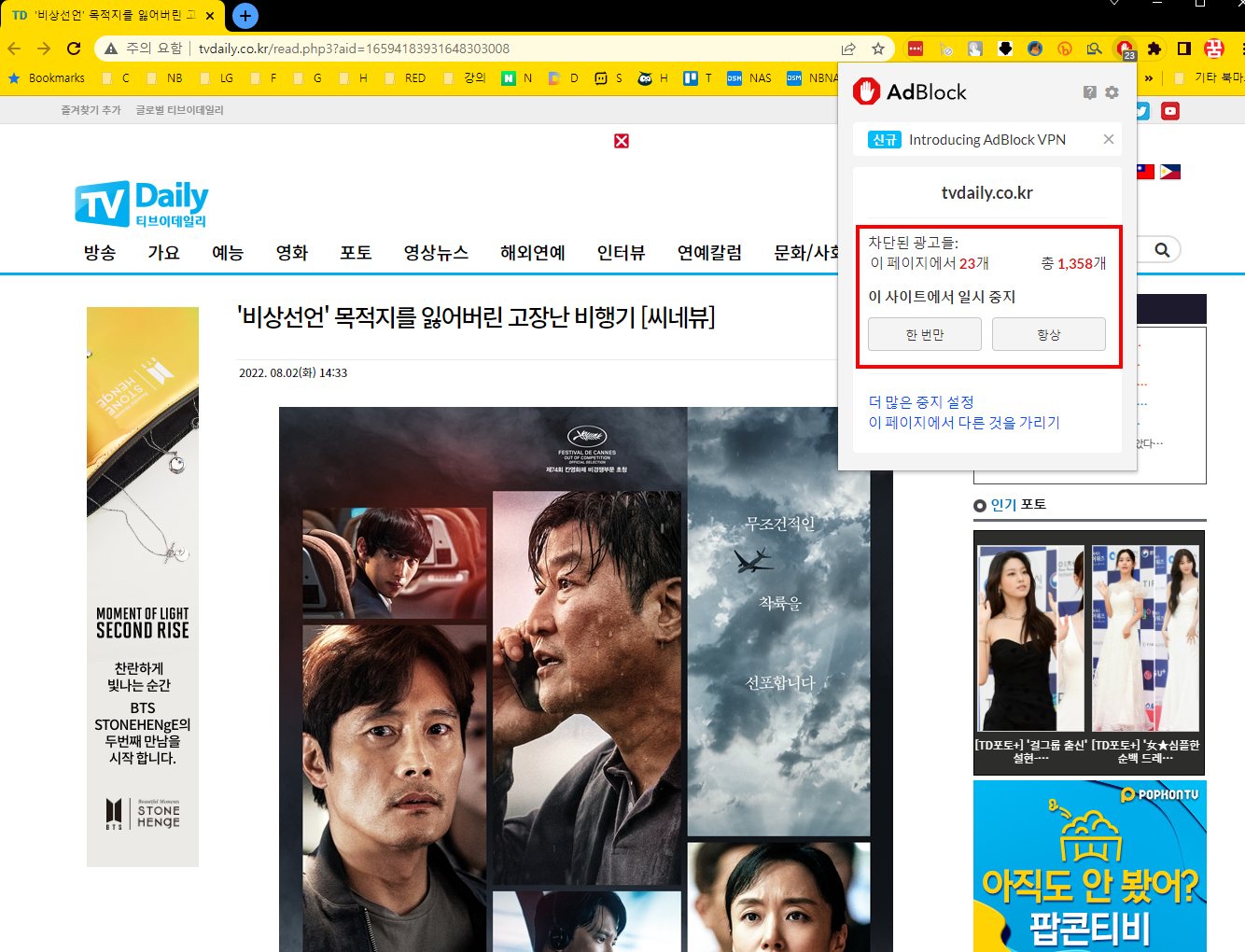Open the black download-arrow extension icon

click(x=1005, y=49)
